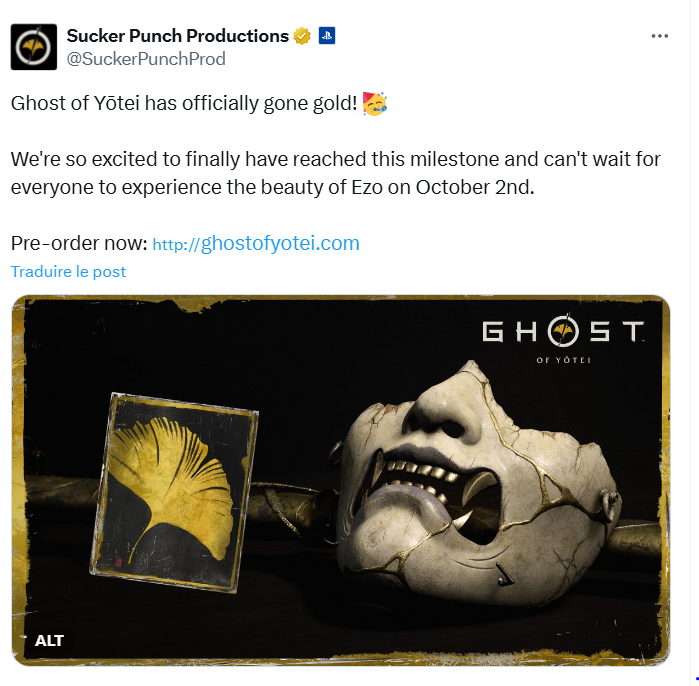Click the golden ginkgo leaf card
Image resolution: width=699 pixels, height=686 pixels.
coord(174,493)
